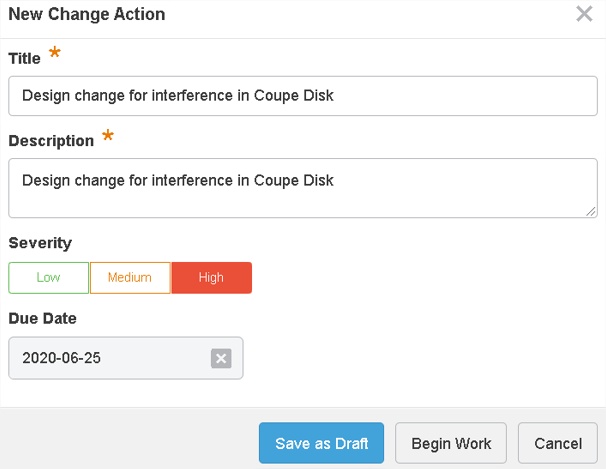Click the Due Date label
Image resolution: width=606 pixels, height=469 pixels.
(x=42, y=319)
